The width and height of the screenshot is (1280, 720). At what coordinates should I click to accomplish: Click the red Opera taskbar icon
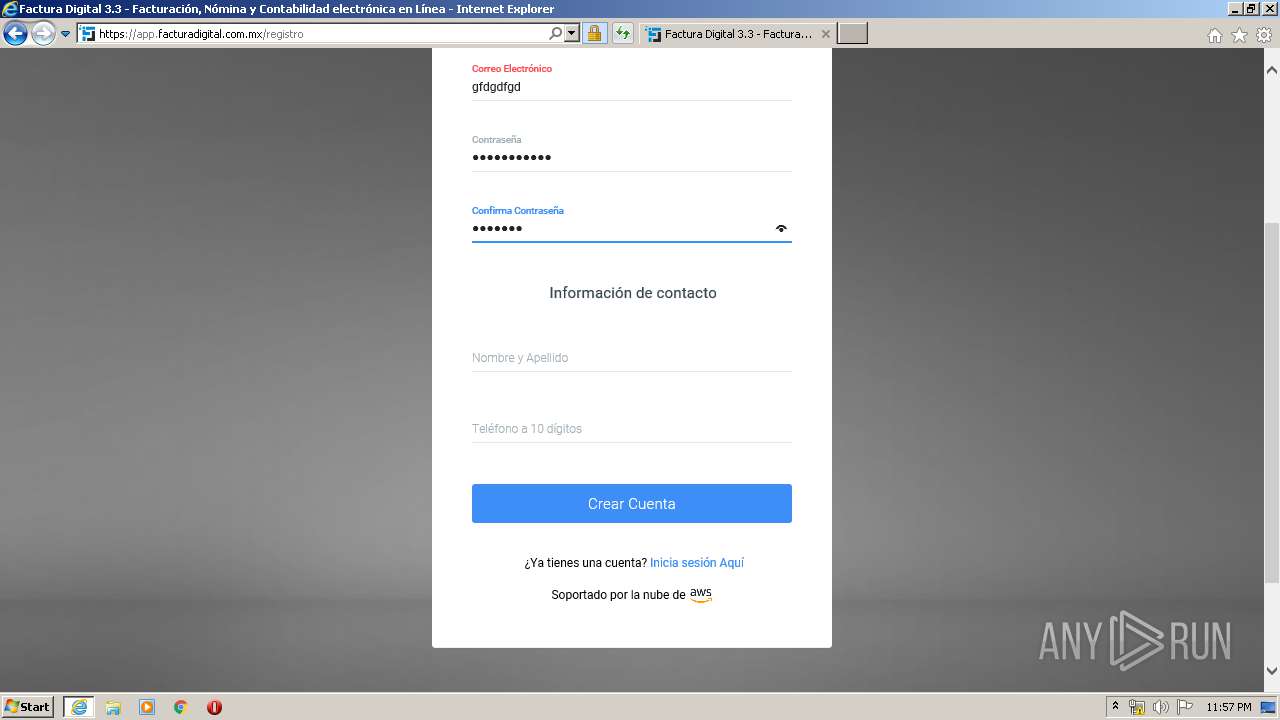(x=214, y=707)
